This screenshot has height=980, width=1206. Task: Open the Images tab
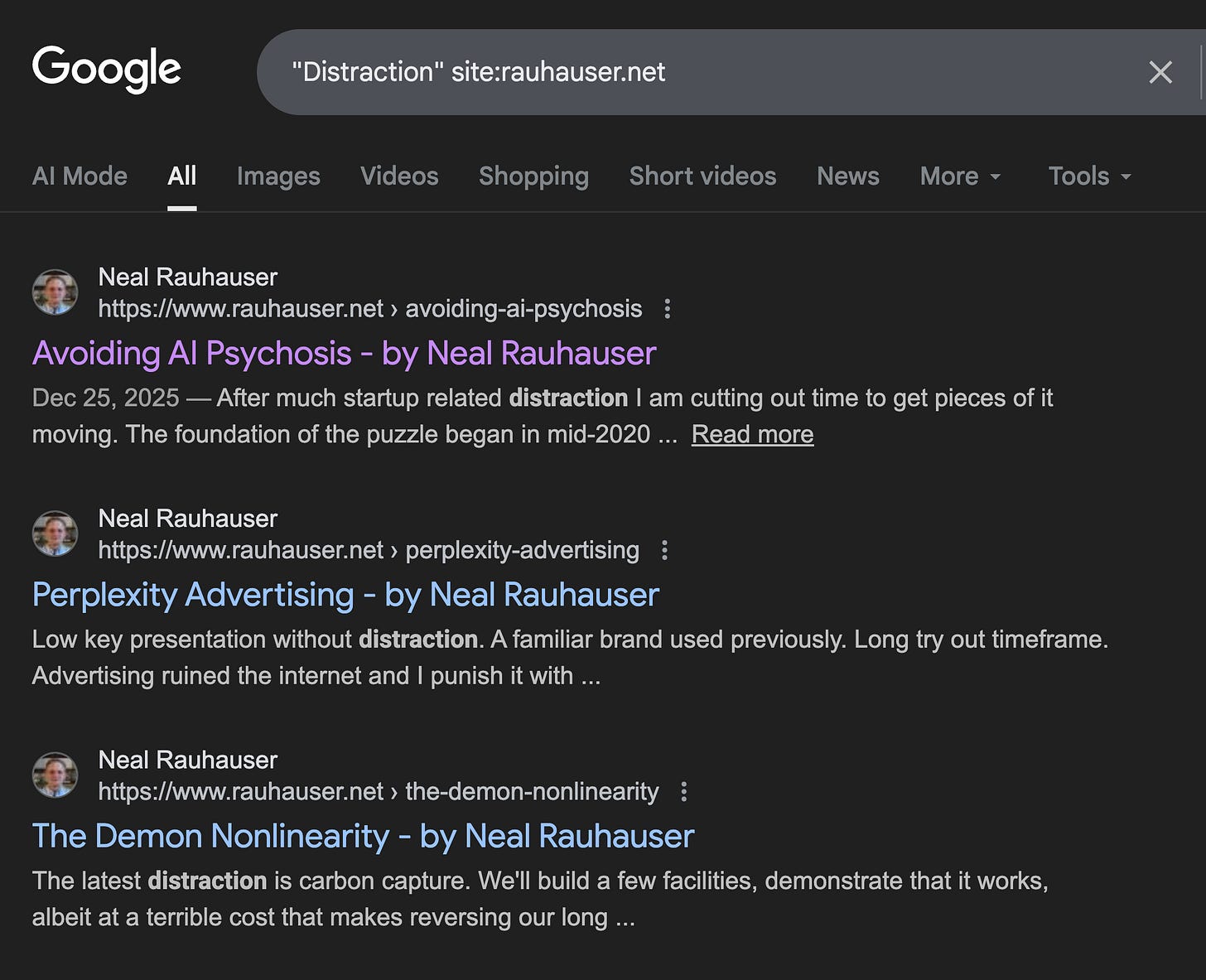pos(278,176)
